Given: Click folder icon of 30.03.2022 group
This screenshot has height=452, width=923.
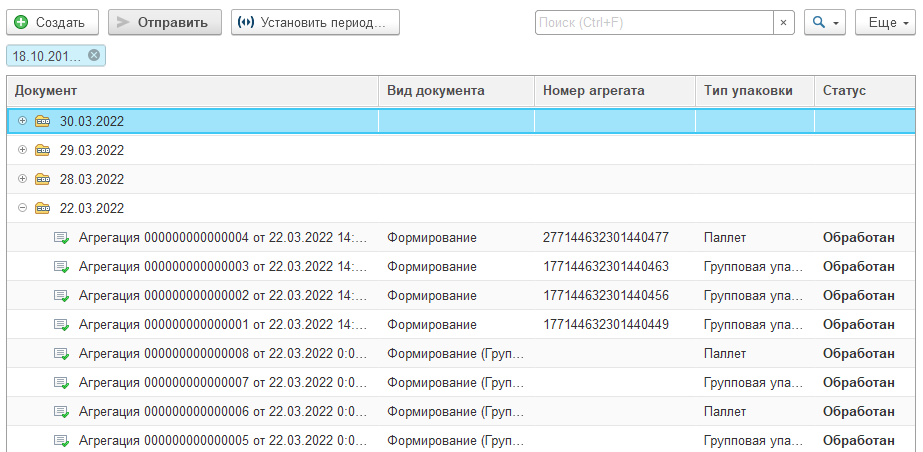Looking at the screenshot, I should tap(42, 121).
